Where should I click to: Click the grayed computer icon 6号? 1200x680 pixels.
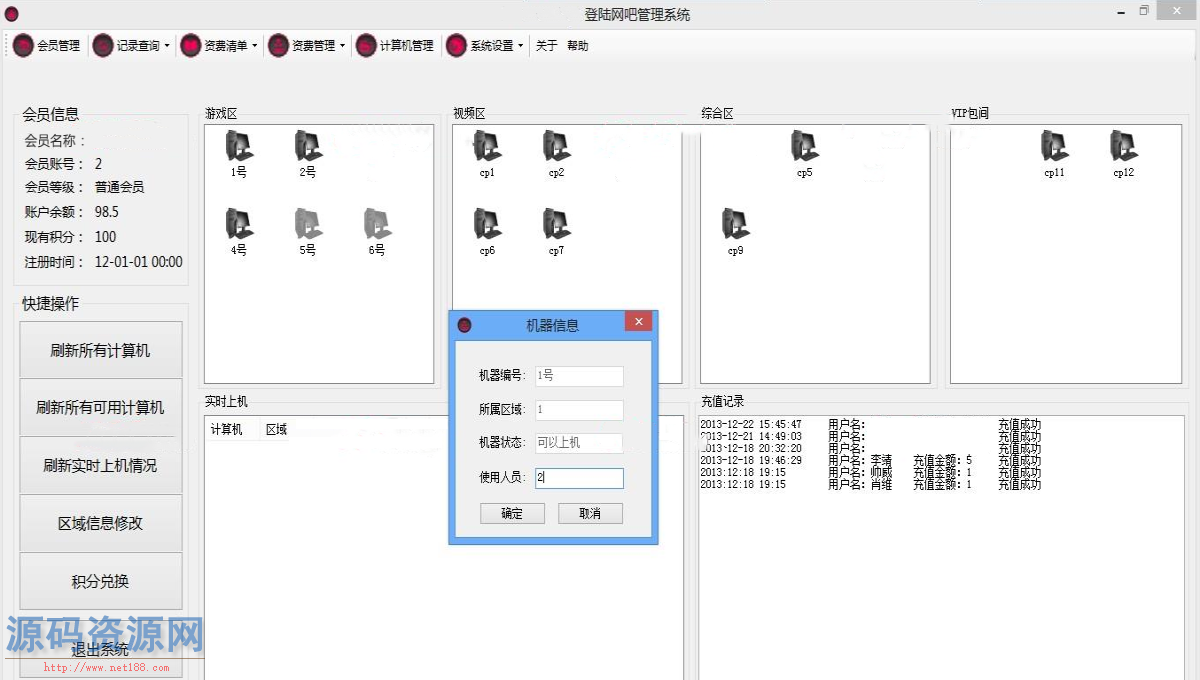[376, 225]
